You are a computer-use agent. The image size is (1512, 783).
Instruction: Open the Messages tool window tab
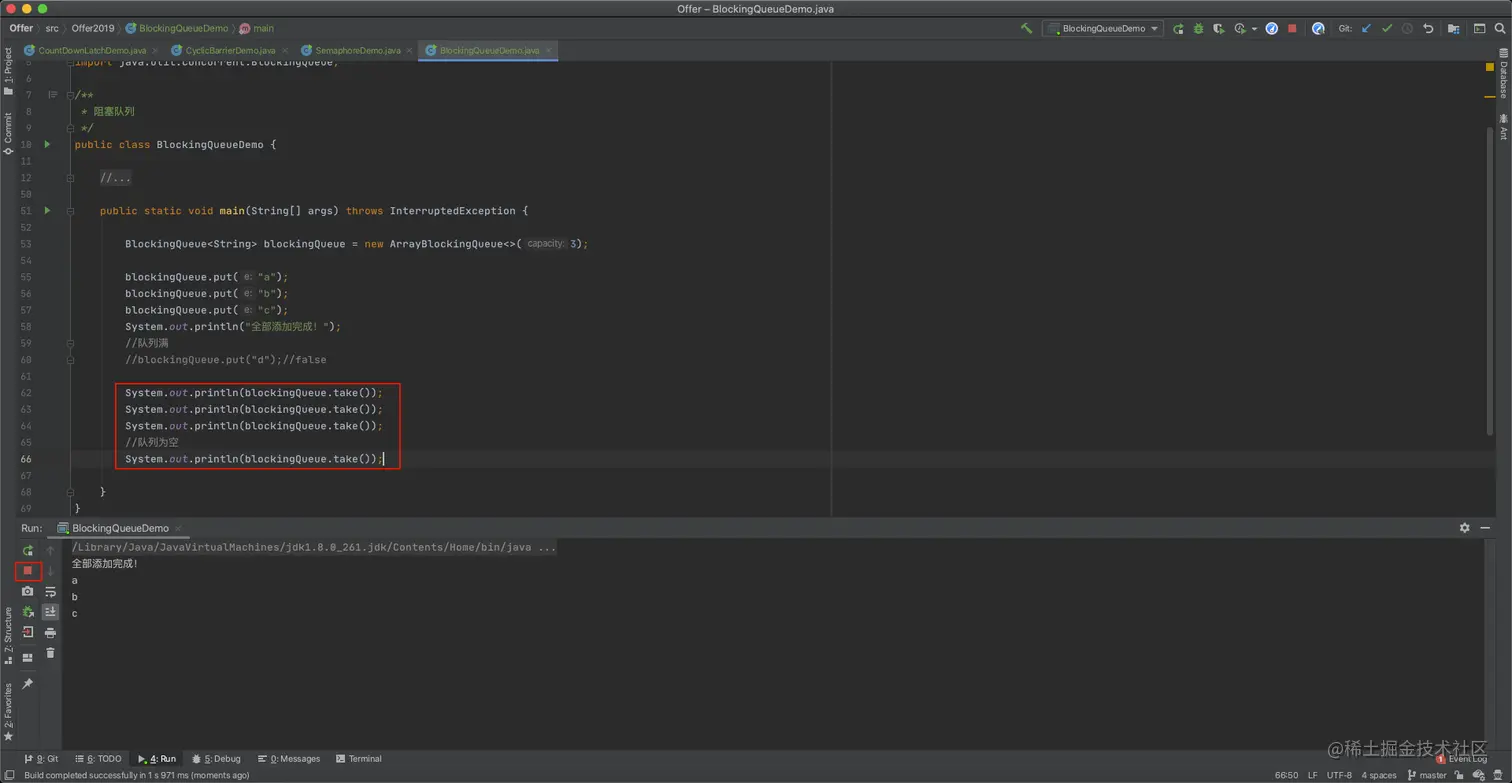(x=289, y=759)
